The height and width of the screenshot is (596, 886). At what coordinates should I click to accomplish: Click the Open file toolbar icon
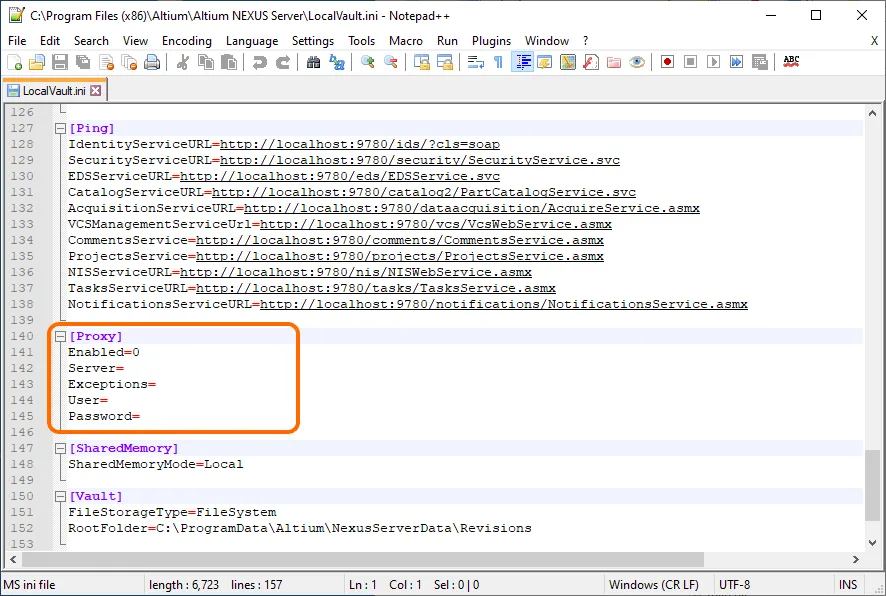(x=37, y=62)
